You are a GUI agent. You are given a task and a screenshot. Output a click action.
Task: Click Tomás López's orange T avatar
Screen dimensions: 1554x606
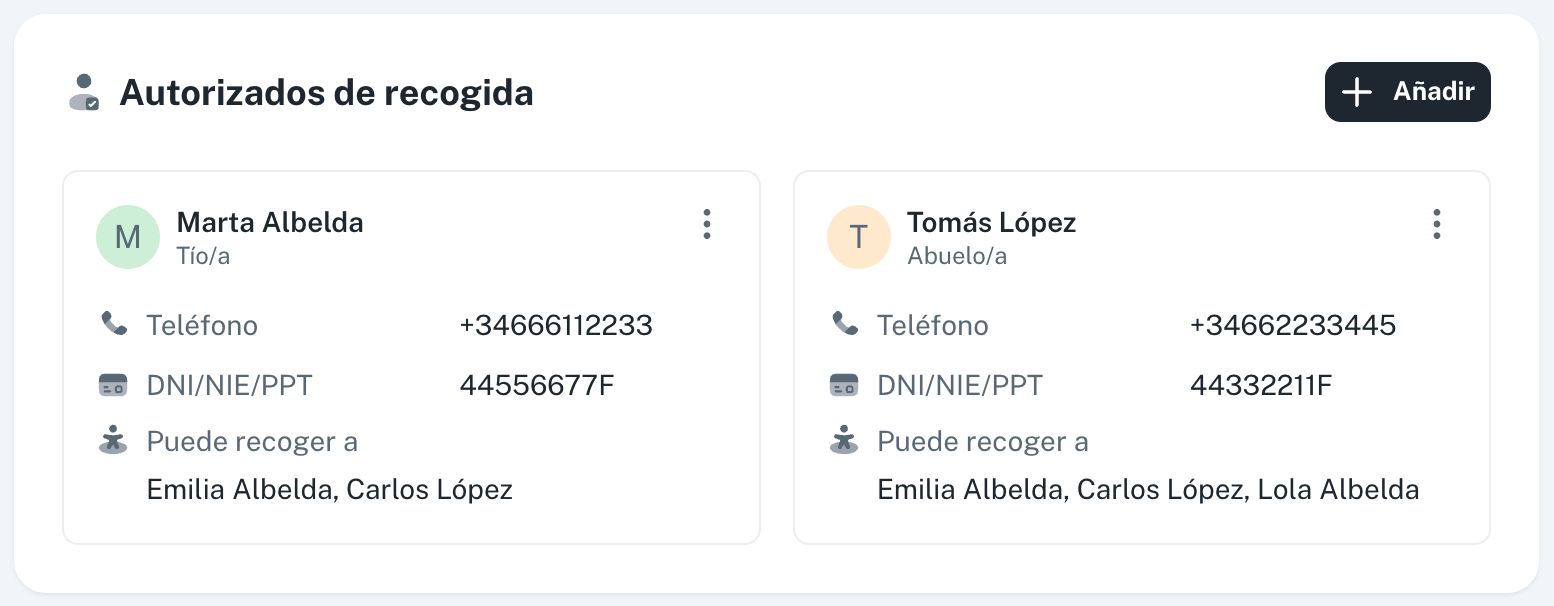[x=859, y=237]
